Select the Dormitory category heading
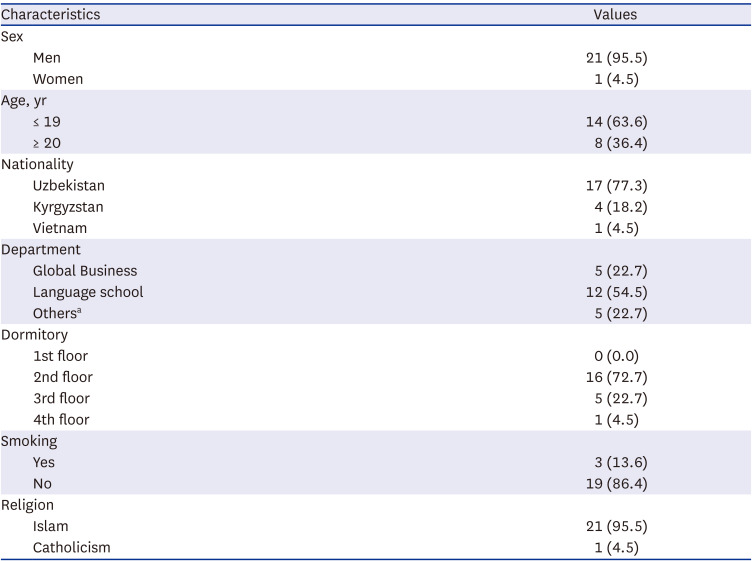 point(37,334)
